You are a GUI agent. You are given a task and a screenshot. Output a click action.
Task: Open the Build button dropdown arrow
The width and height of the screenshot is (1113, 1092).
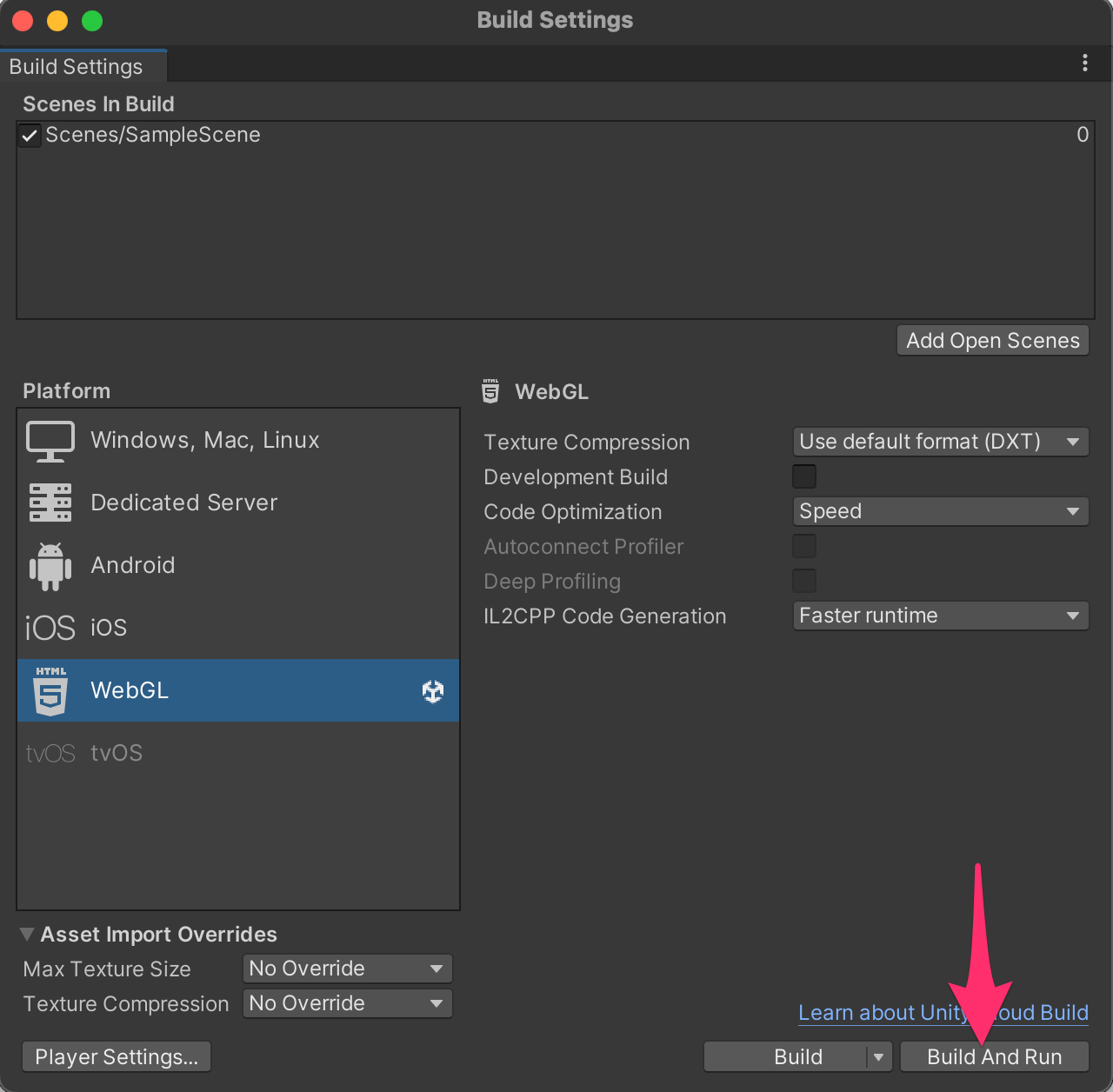[x=879, y=1057]
